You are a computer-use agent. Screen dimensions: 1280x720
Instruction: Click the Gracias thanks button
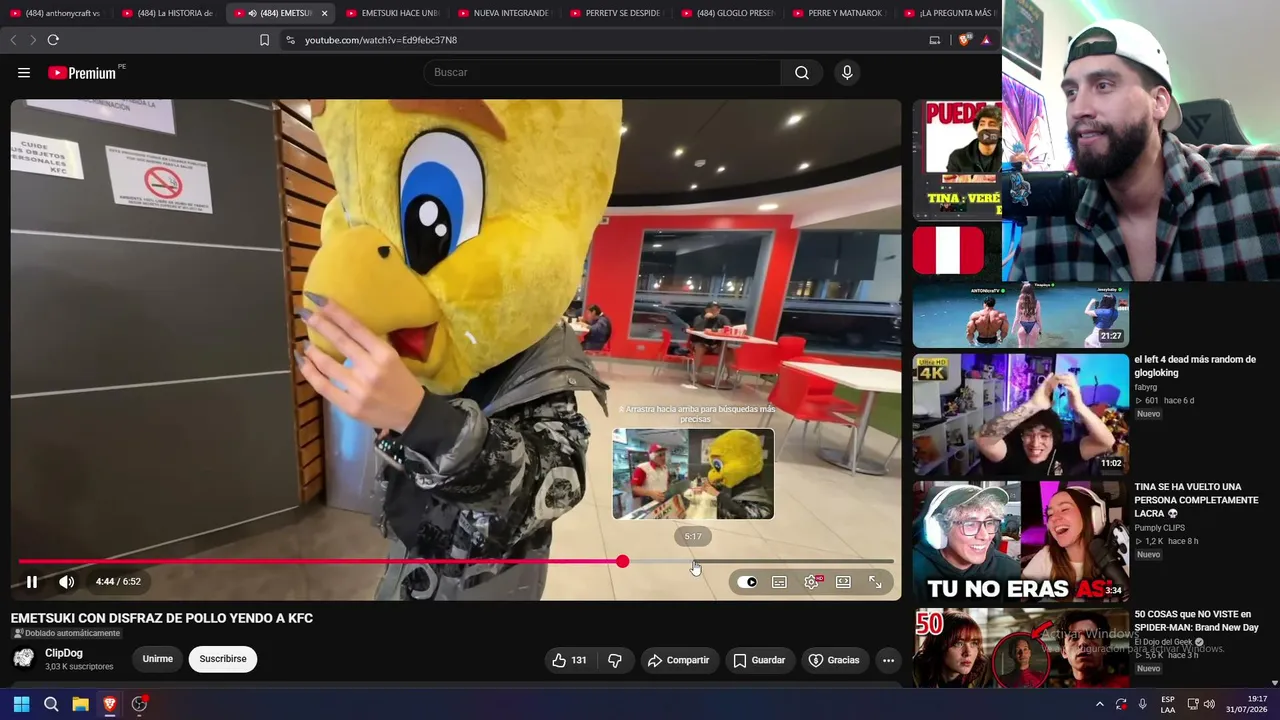[834, 660]
